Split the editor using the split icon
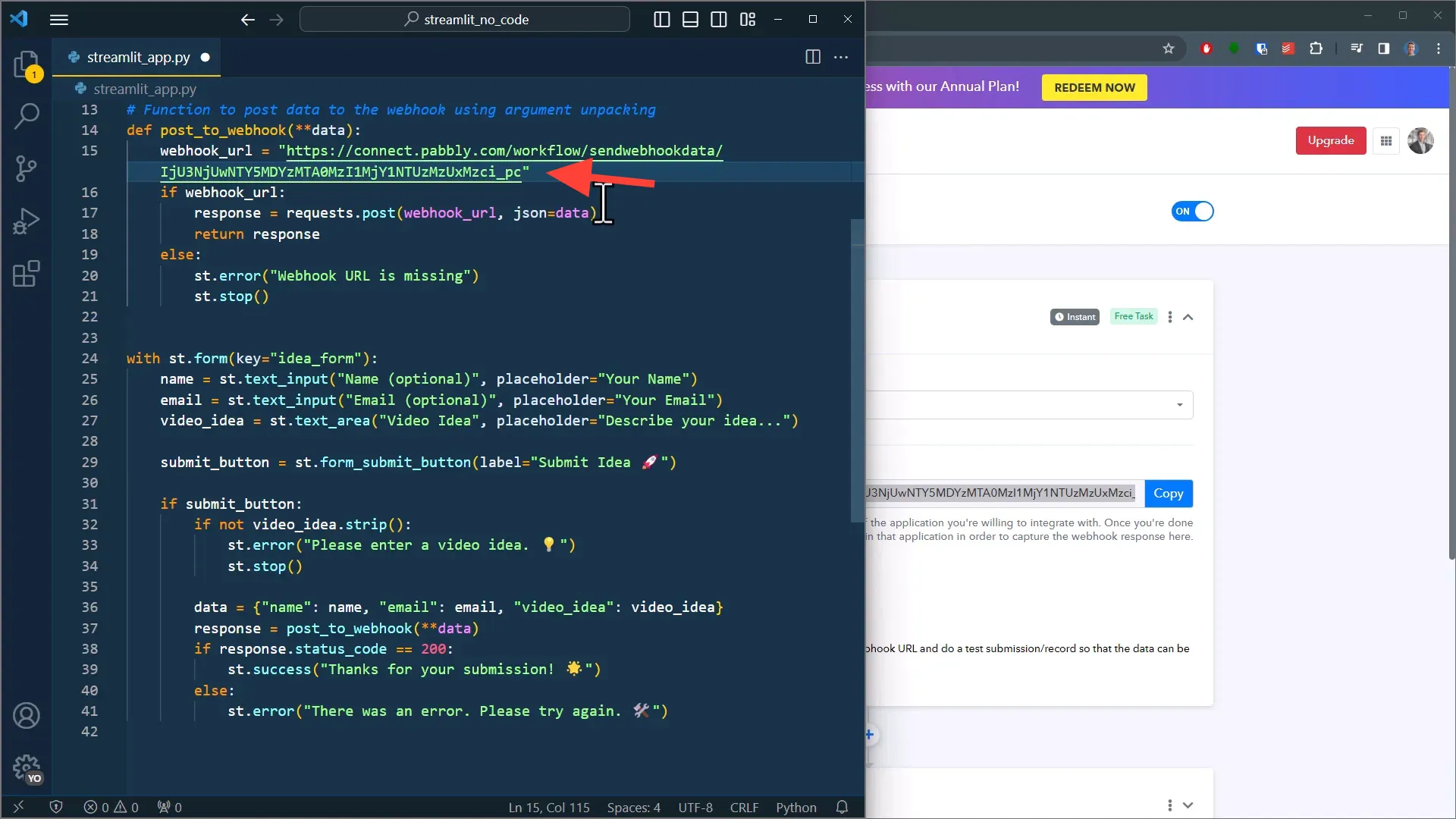1456x819 pixels. click(x=812, y=57)
